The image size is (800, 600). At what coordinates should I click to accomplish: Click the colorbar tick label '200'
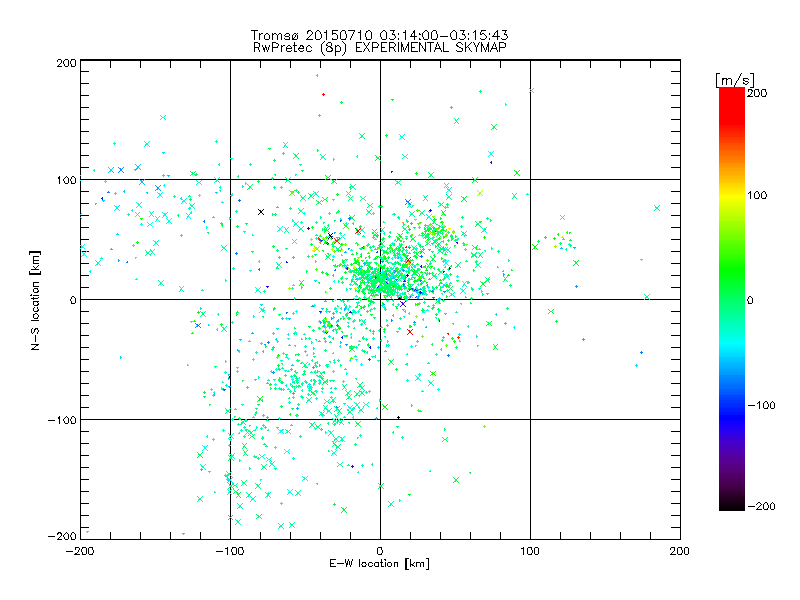coord(757,93)
